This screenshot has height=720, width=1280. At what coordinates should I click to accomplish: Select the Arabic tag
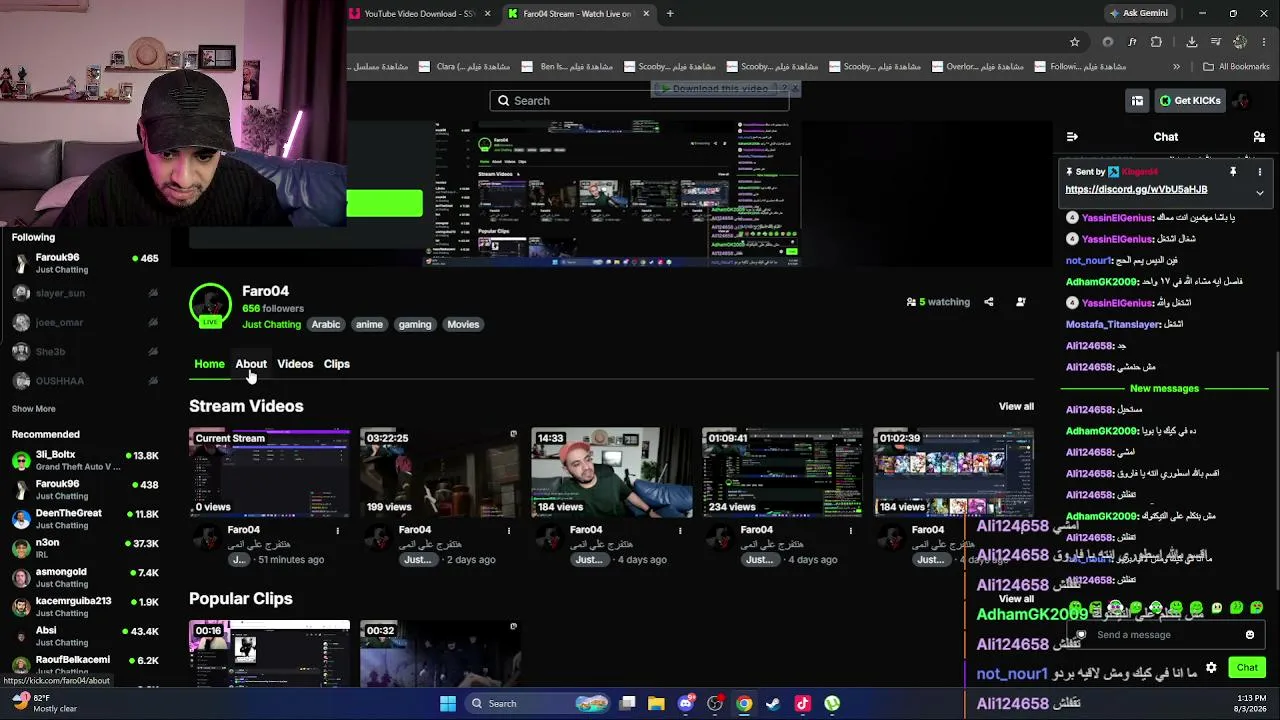pos(326,324)
